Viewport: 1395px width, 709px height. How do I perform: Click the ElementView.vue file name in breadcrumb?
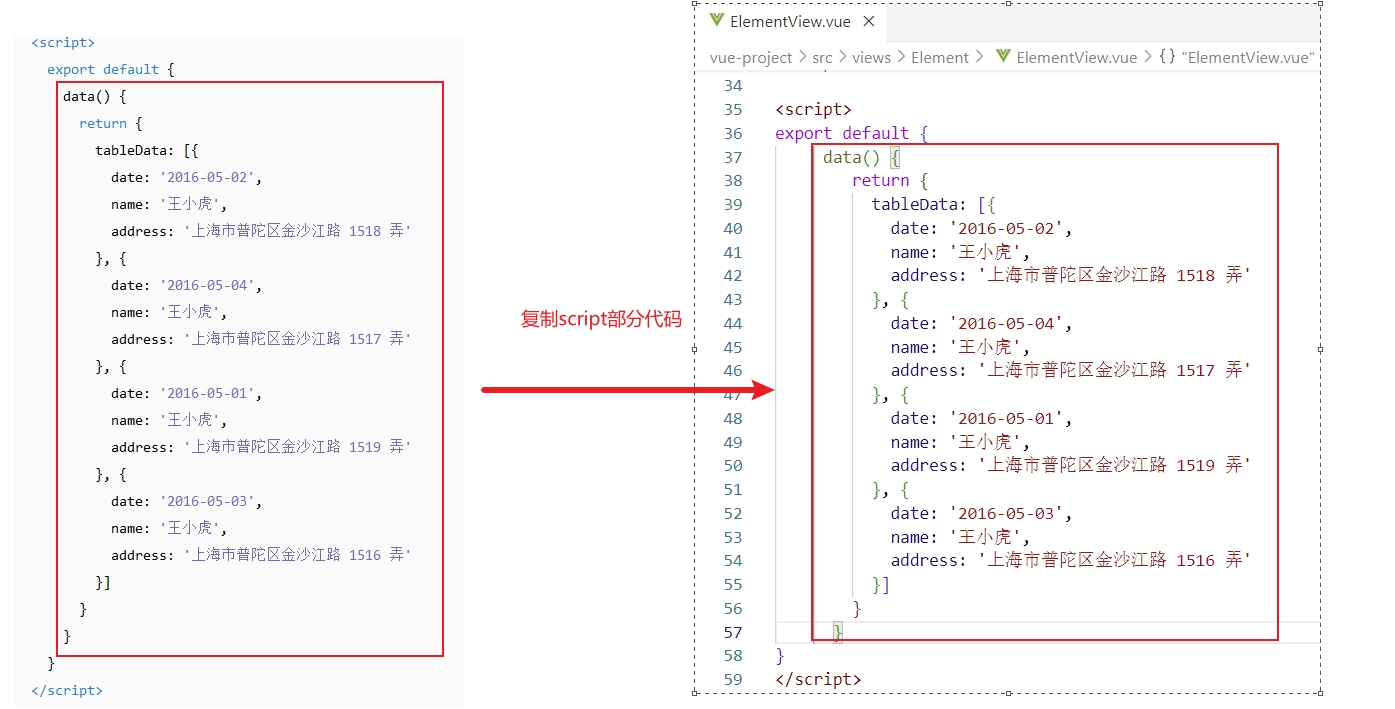[1076, 57]
